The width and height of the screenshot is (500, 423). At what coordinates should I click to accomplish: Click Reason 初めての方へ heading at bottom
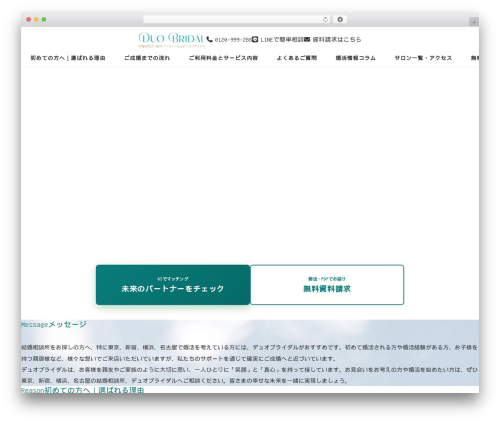coord(83,390)
